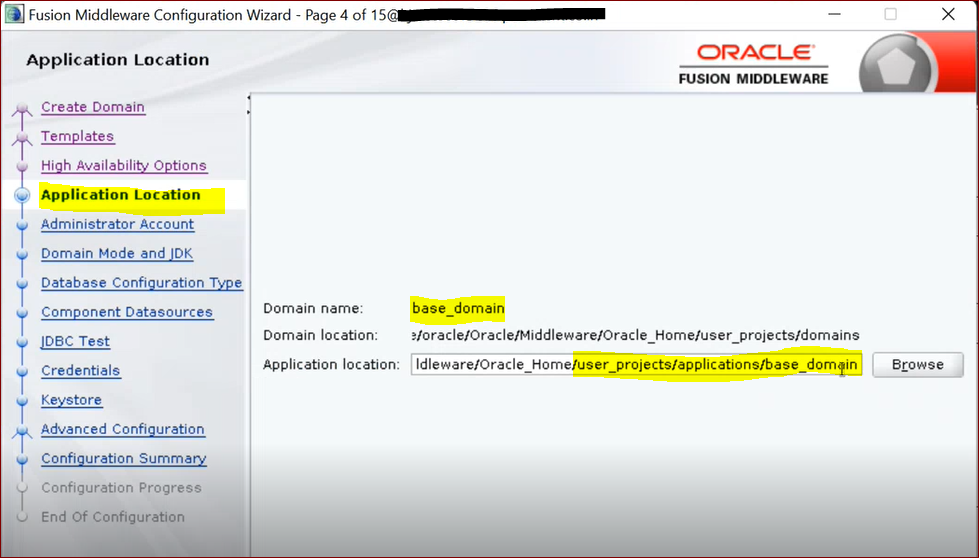Screen dimensions: 979x558
Task: Click the Configuration Progress disabled step
Action: coord(121,488)
